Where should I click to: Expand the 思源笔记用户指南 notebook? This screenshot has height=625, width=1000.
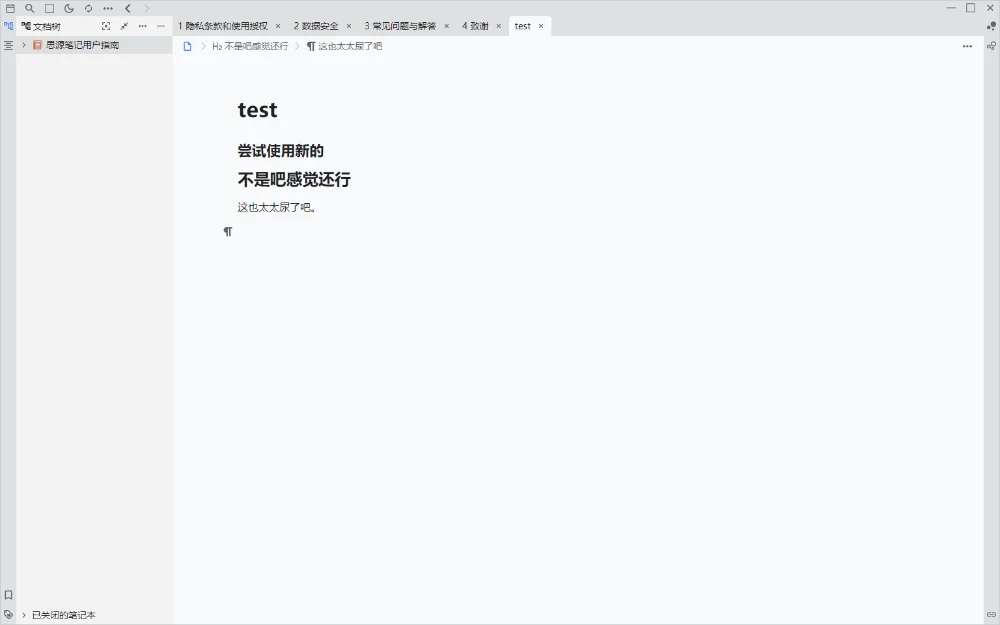24,45
